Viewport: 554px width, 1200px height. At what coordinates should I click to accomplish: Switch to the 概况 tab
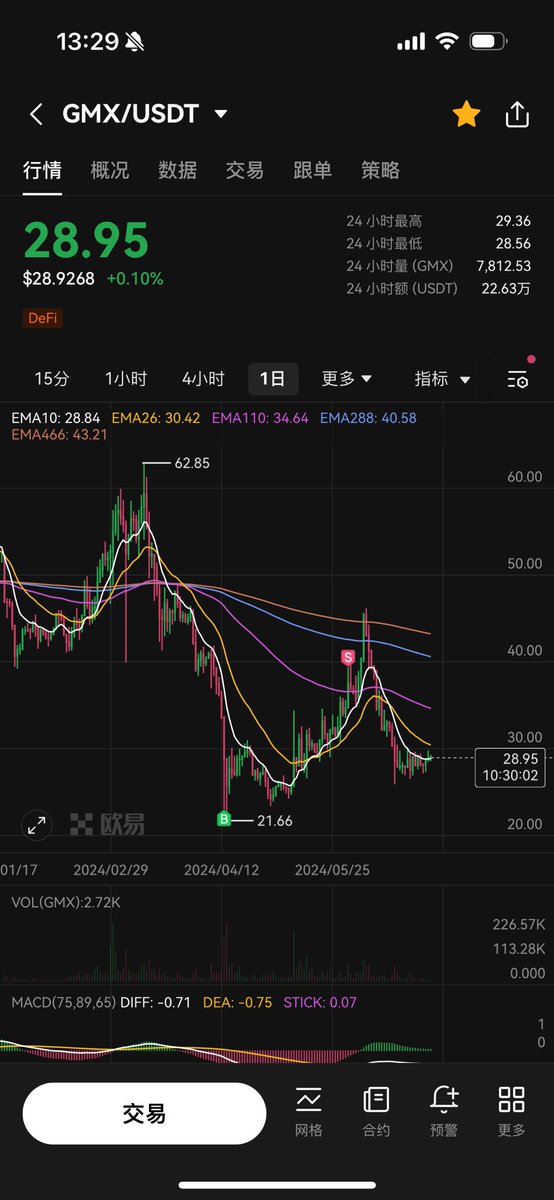[x=109, y=171]
